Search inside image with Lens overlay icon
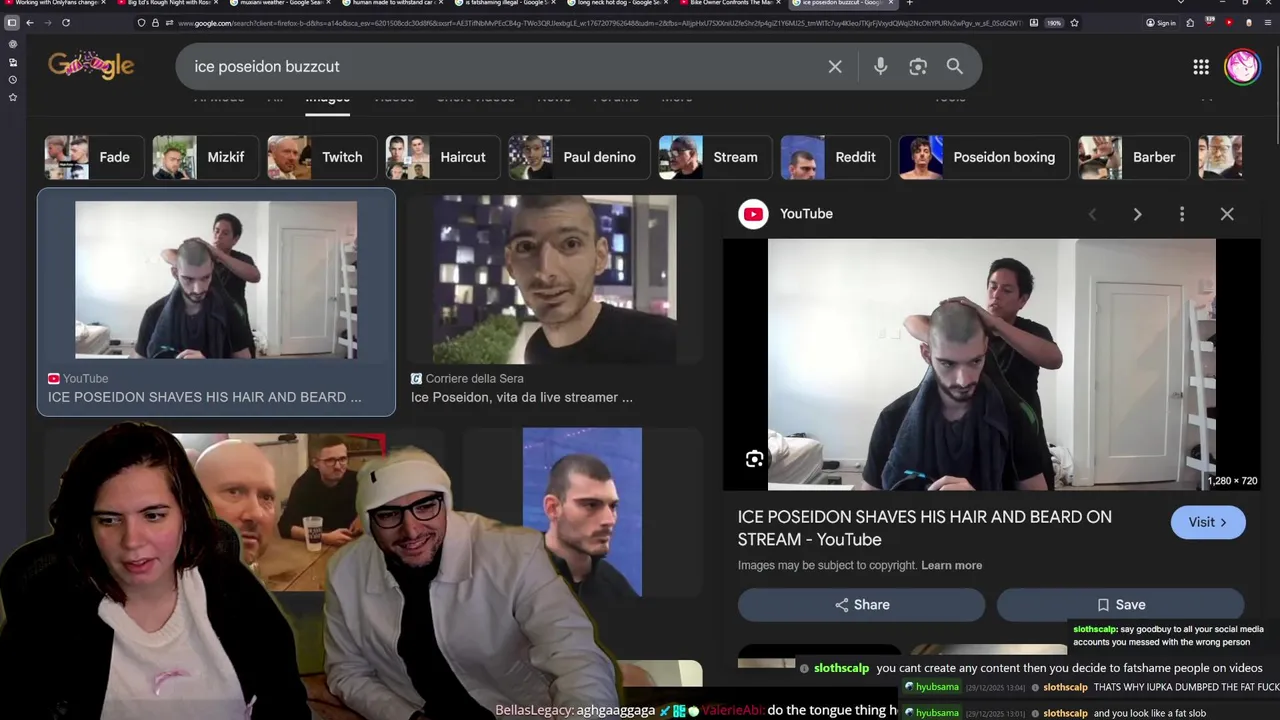1280x720 pixels. point(754,459)
